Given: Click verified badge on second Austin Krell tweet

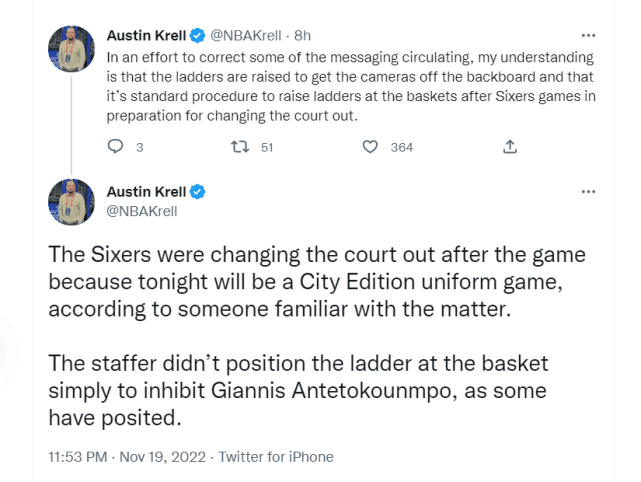Looking at the screenshot, I should [x=198, y=191].
